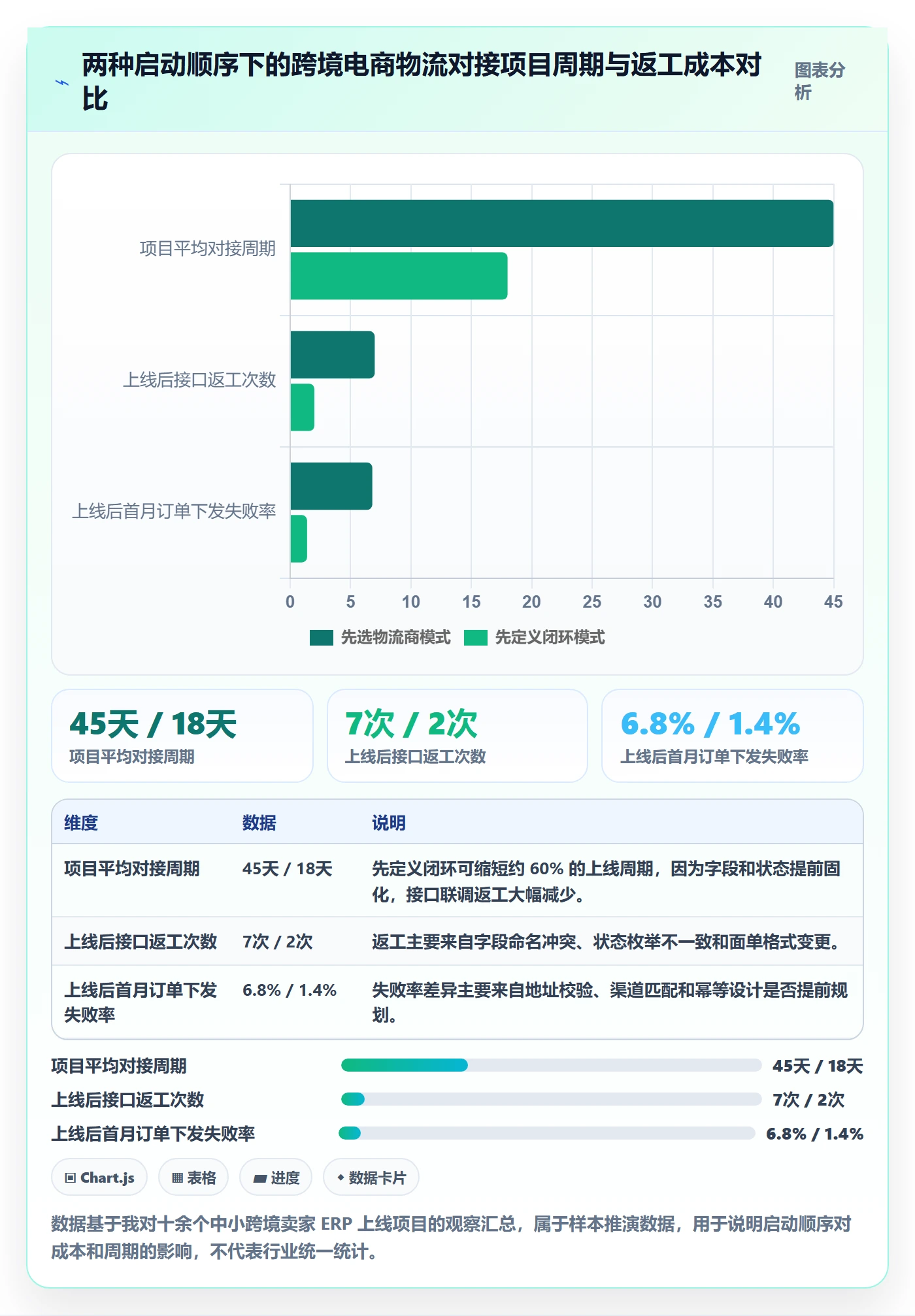Click chart axis label 上线后首月订单下发失败率
The height and width of the screenshot is (1316, 915).
tap(174, 511)
